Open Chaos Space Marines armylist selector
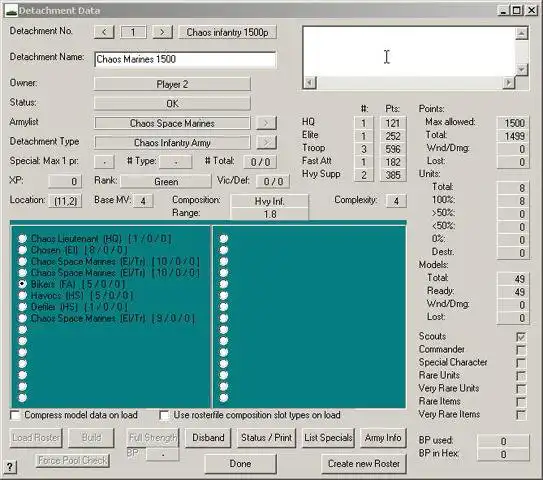Image resolution: width=543 pixels, height=480 pixels. (172, 123)
